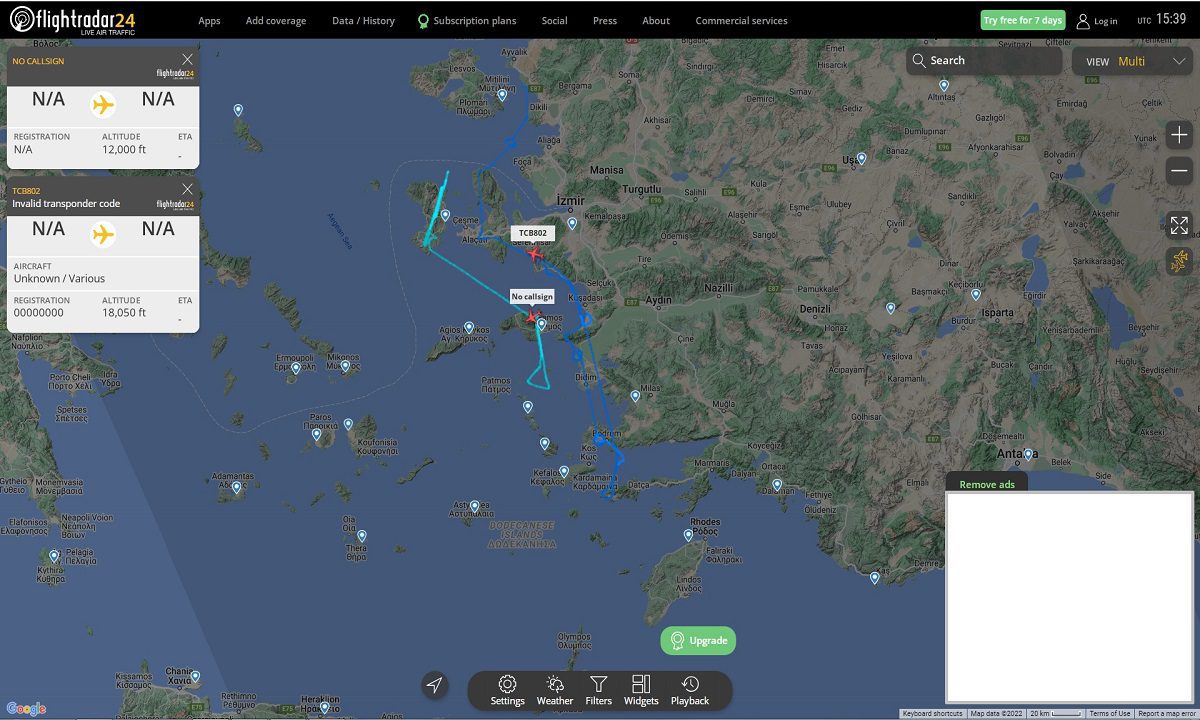The width and height of the screenshot is (1200, 720).
Task: Click the Try free for 7 days button
Action: tap(1022, 20)
